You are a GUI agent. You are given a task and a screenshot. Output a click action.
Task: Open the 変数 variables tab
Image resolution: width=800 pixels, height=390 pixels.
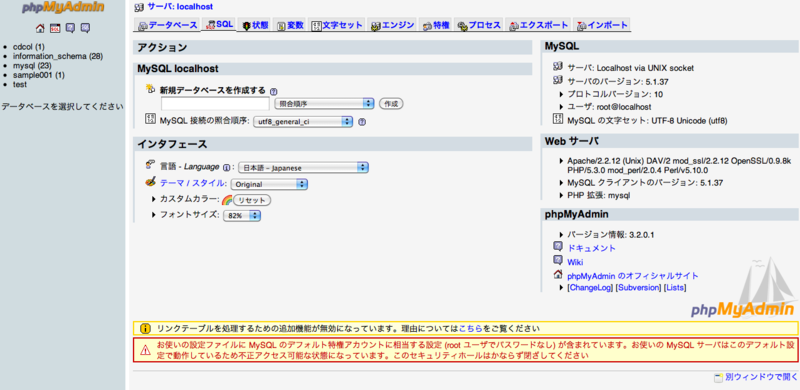click(x=290, y=25)
